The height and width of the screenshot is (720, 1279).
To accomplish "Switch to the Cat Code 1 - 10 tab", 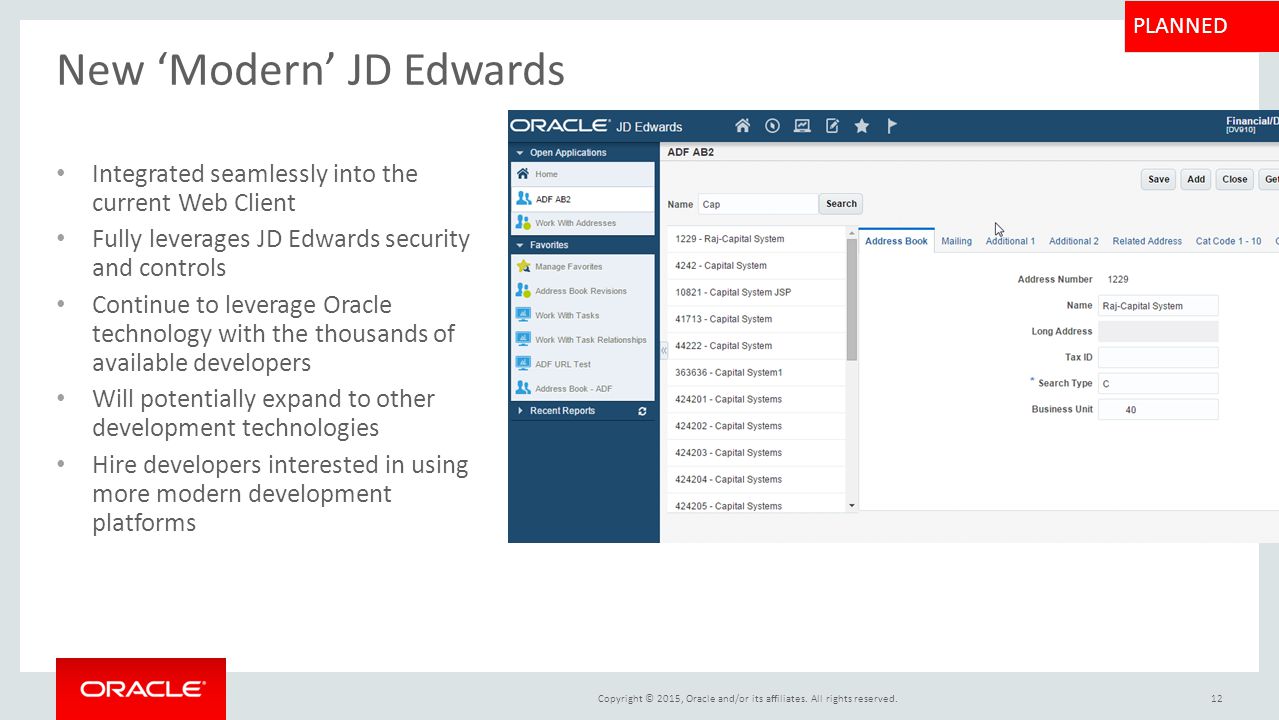I will point(1229,241).
